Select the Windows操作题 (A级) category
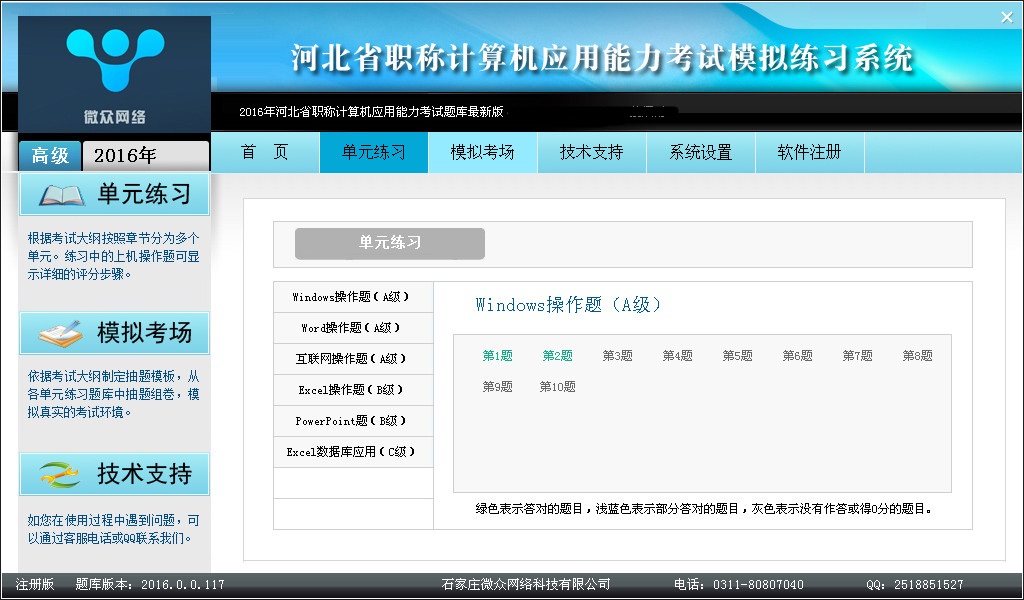Image resolution: width=1024 pixels, height=600 pixels. click(x=352, y=297)
